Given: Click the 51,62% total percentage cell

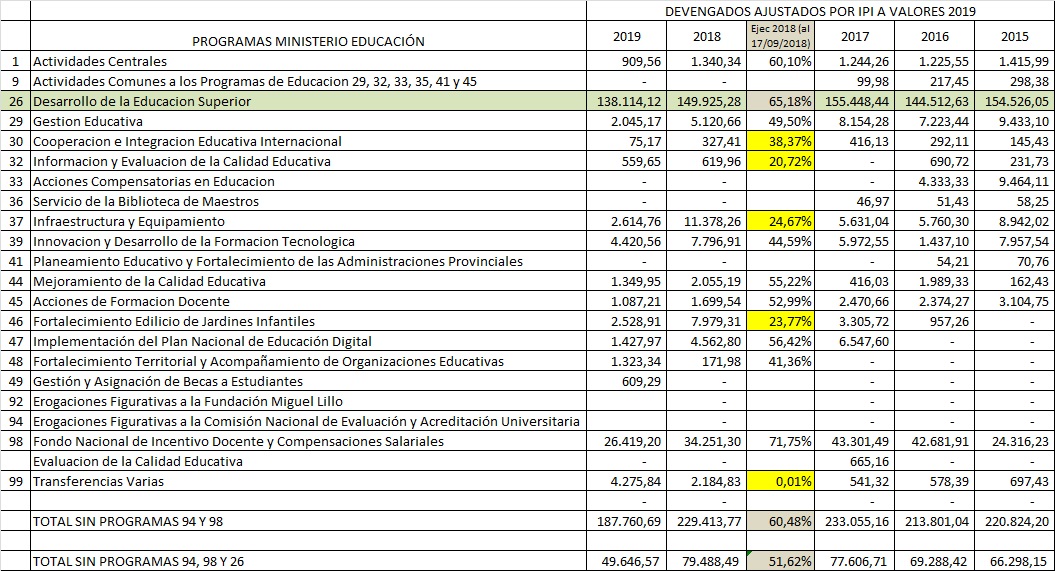Looking at the screenshot, I should coord(782,561).
